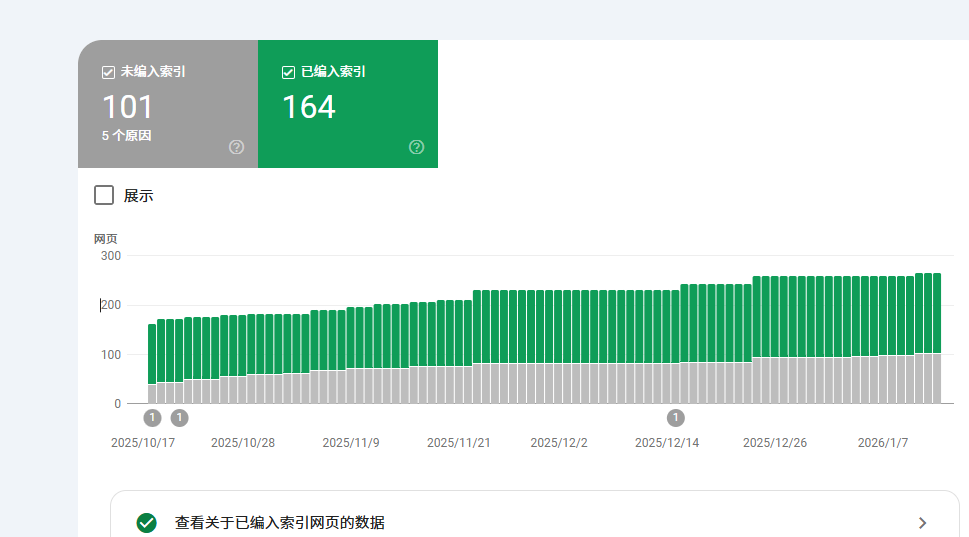The width and height of the screenshot is (969, 537).
Task: Click gray segment of the first chart bar
Action: click(152, 393)
